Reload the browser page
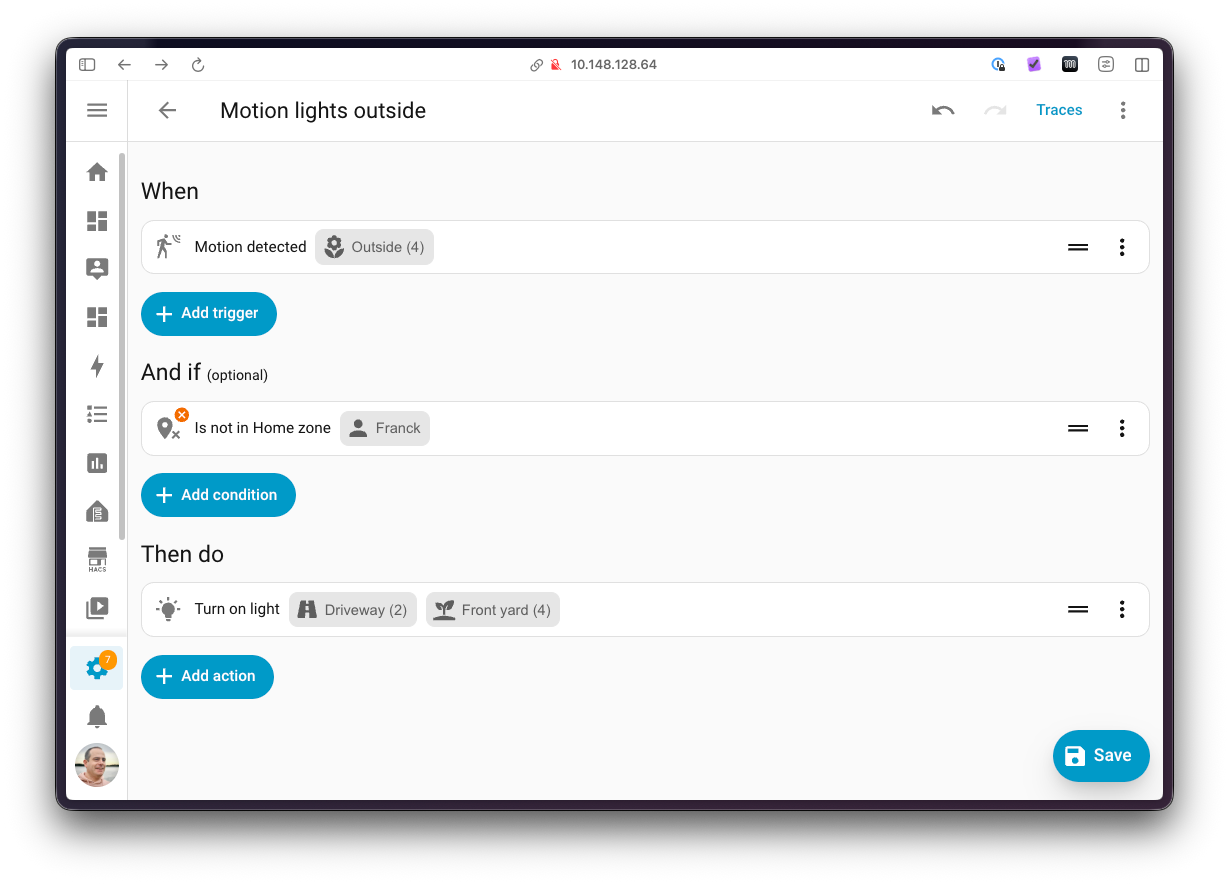1229x884 pixels. tap(198, 64)
